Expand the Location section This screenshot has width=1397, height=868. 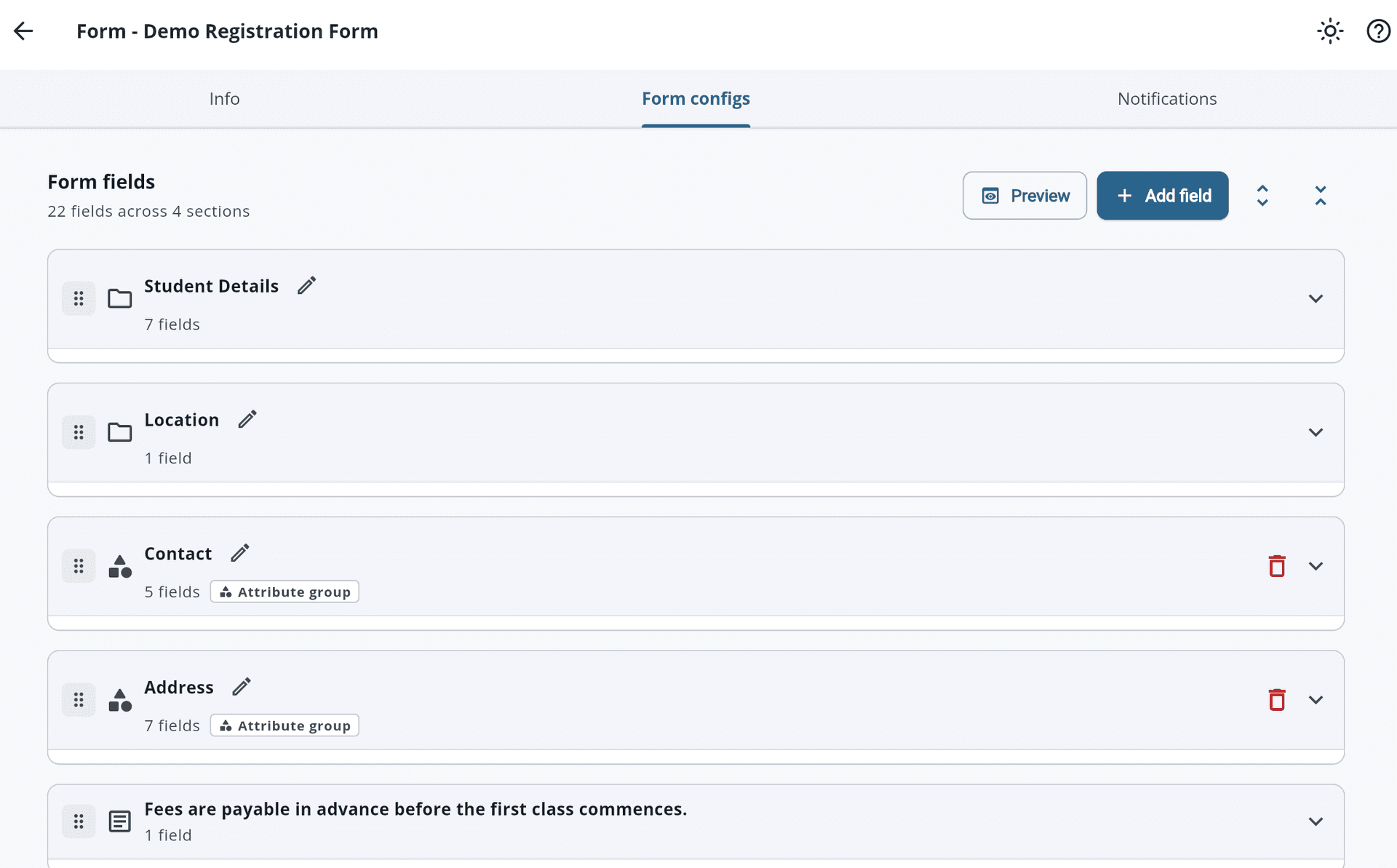1316,432
